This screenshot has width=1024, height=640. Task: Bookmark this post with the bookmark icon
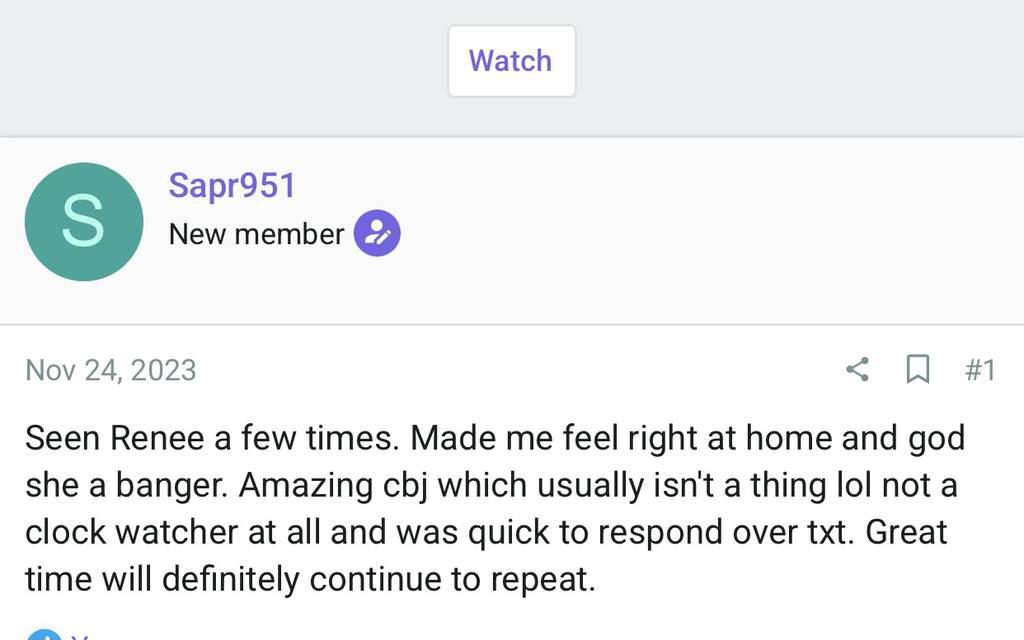tap(917, 370)
